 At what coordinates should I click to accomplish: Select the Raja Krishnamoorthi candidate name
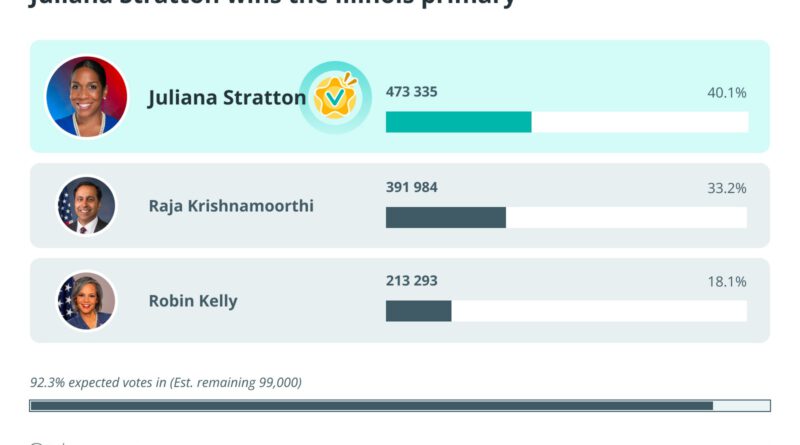pyautogui.click(x=231, y=206)
